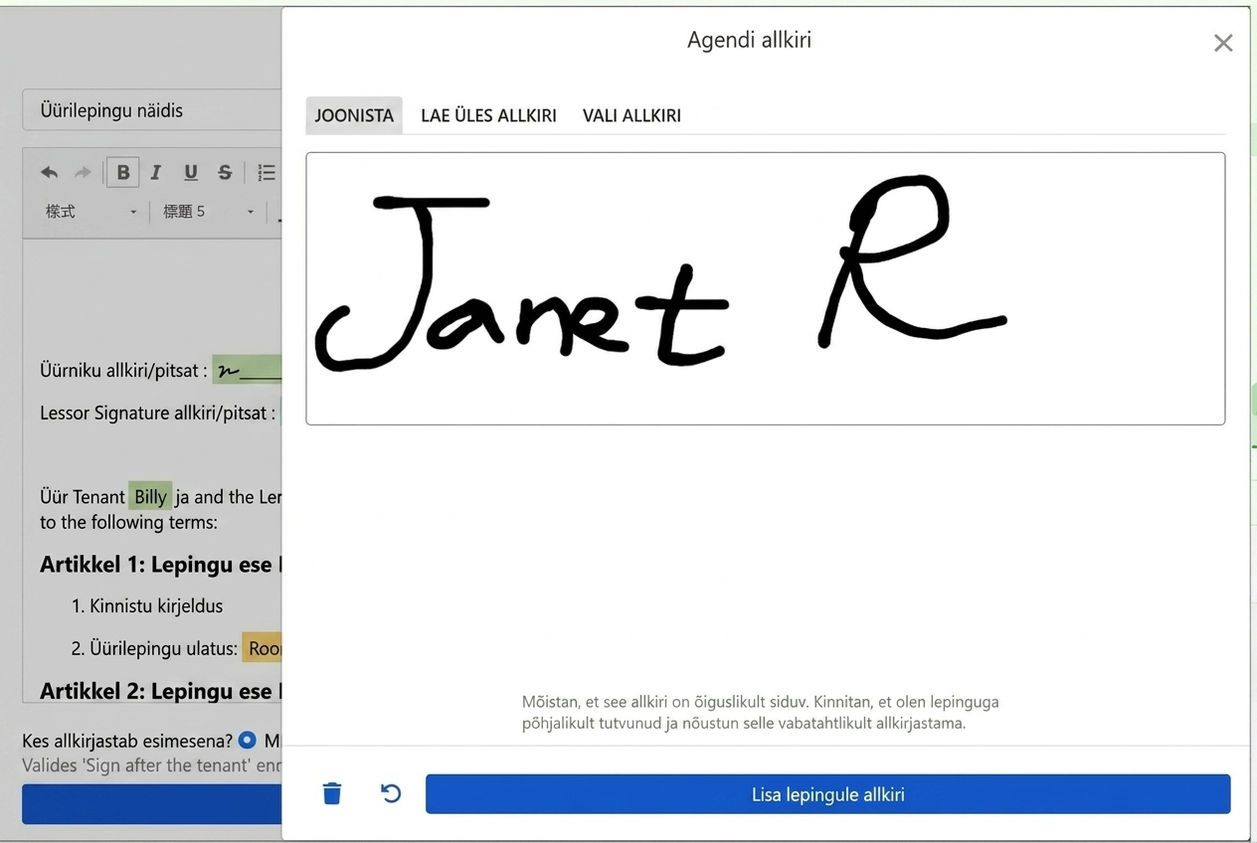1257x843 pixels.
Task: Click the Üürilepingu näidis title field
Action: tap(152, 110)
